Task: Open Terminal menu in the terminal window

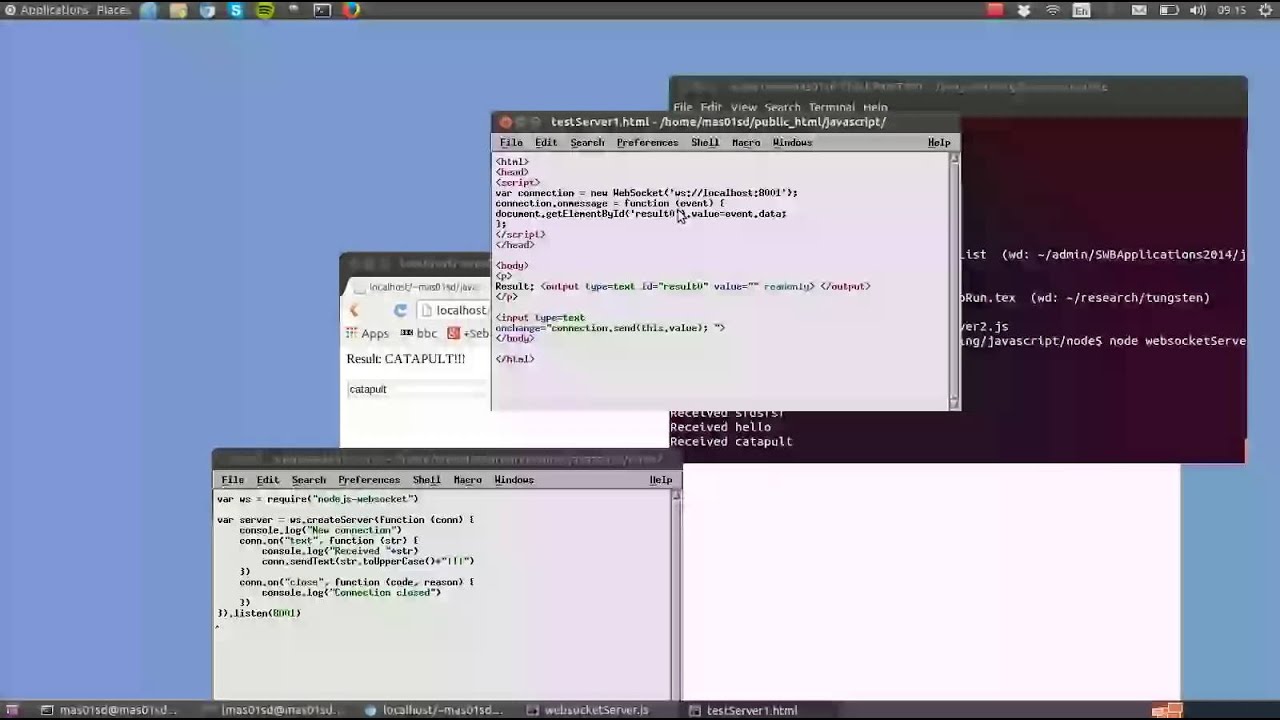Action: (832, 107)
